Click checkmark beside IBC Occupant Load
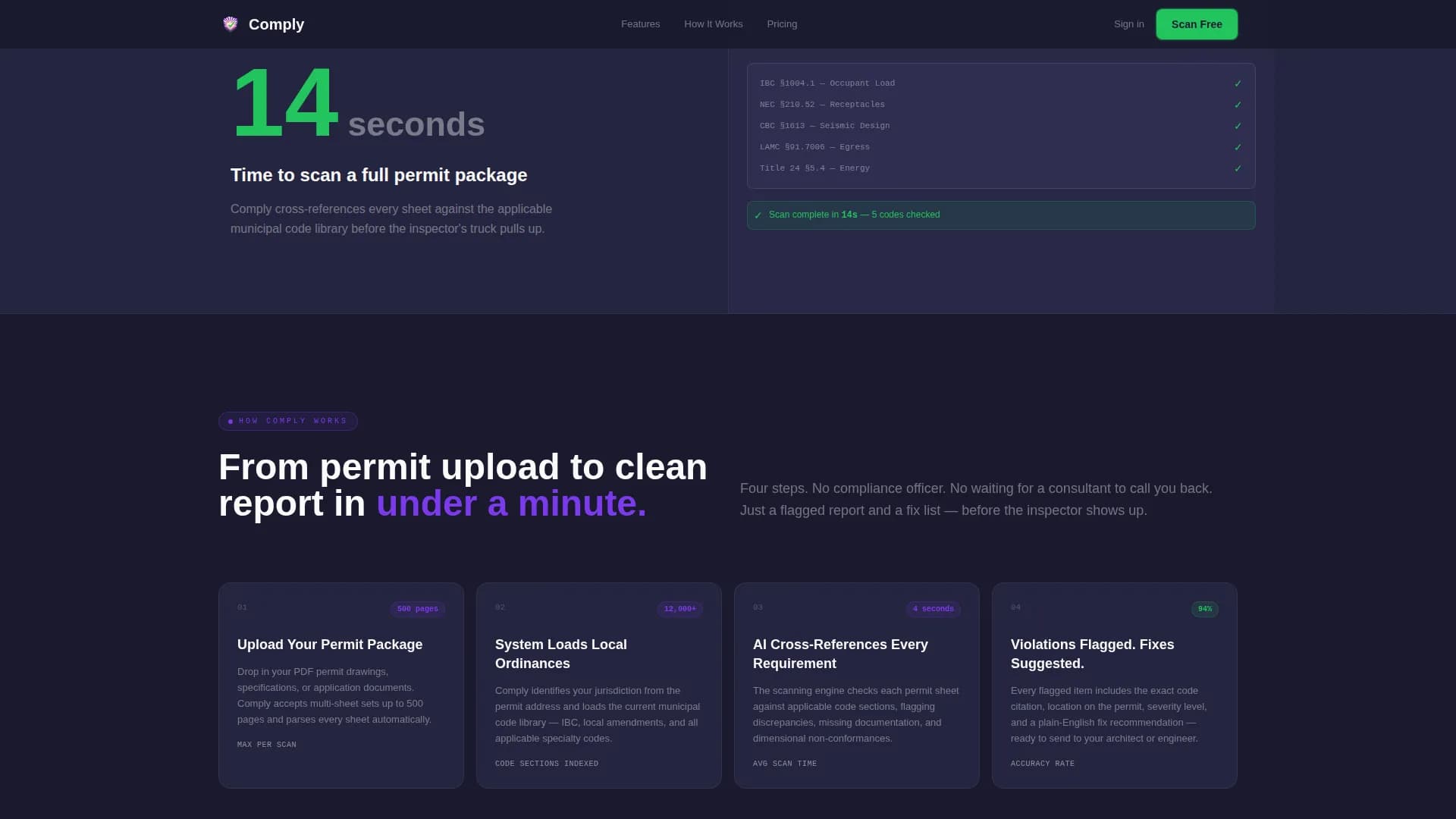The image size is (1456, 819). point(1238,83)
